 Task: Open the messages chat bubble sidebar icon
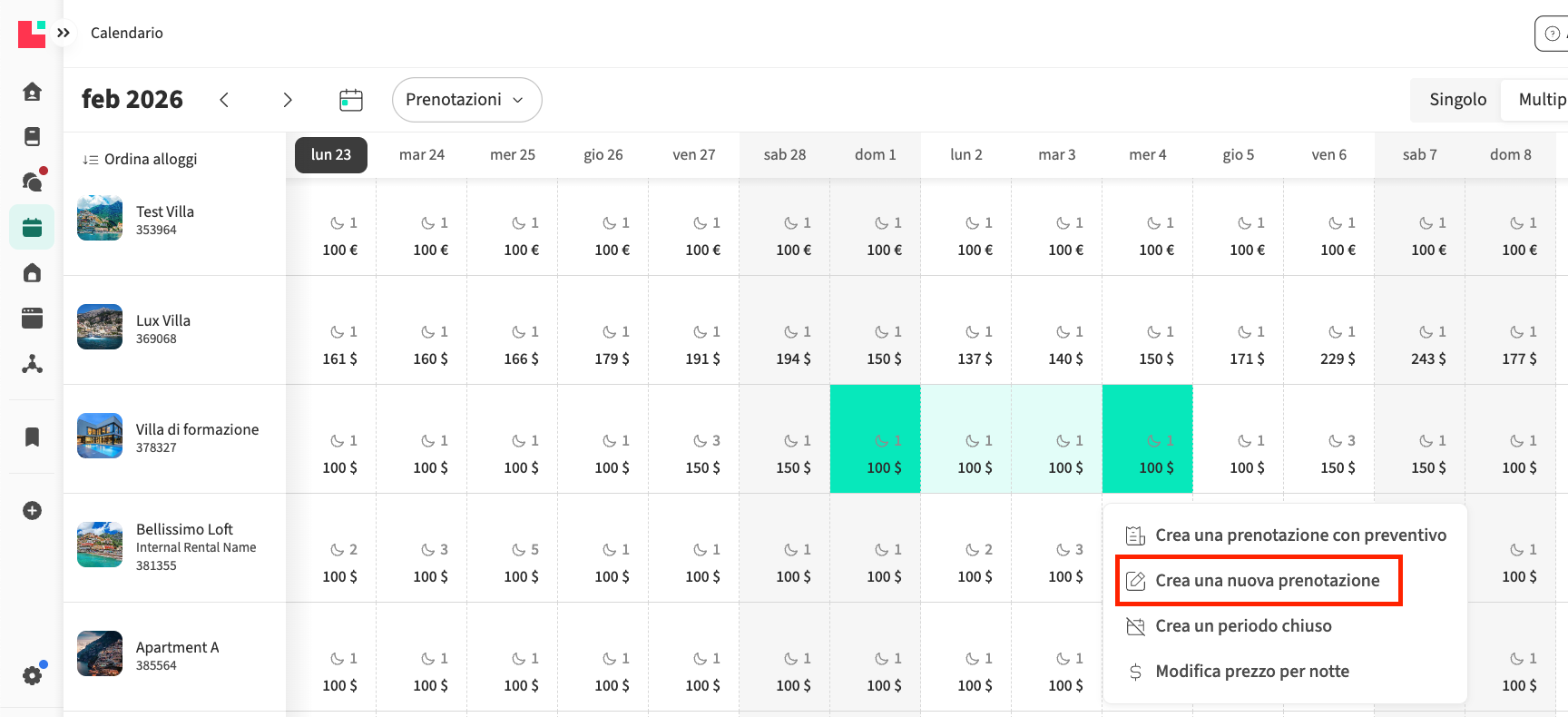32,182
